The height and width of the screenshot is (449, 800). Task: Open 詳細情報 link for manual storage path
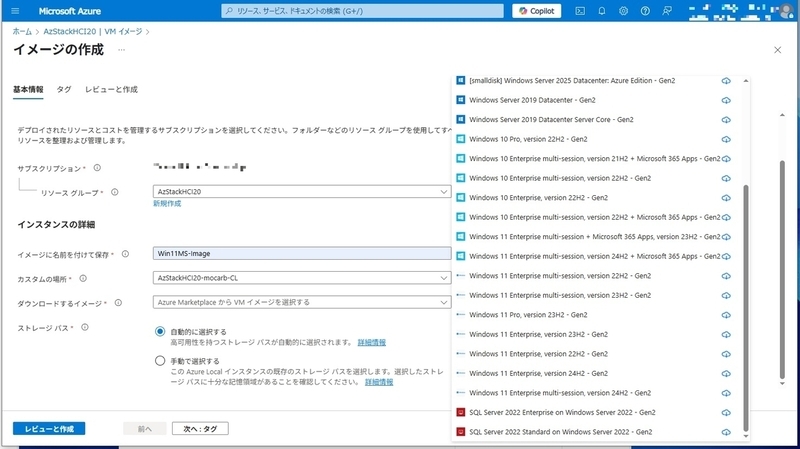[379, 382]
